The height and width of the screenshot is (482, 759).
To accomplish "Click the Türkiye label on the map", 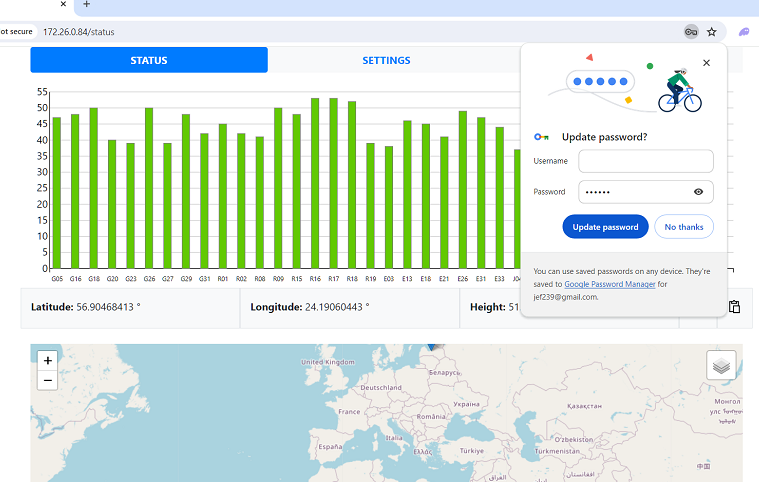I will pos(471,451).
